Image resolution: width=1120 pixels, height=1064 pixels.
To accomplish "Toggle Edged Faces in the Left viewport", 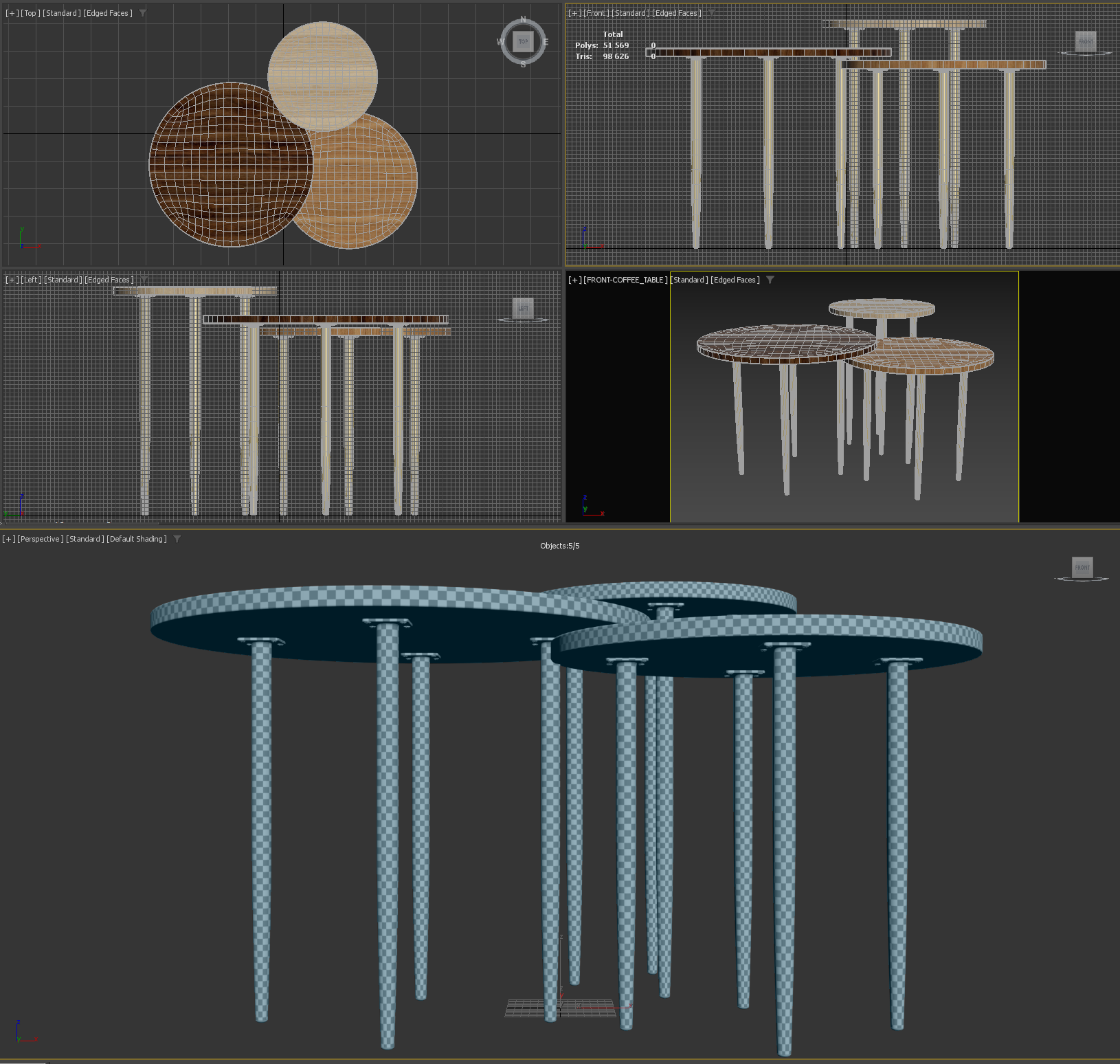I will tap(107, 280).
